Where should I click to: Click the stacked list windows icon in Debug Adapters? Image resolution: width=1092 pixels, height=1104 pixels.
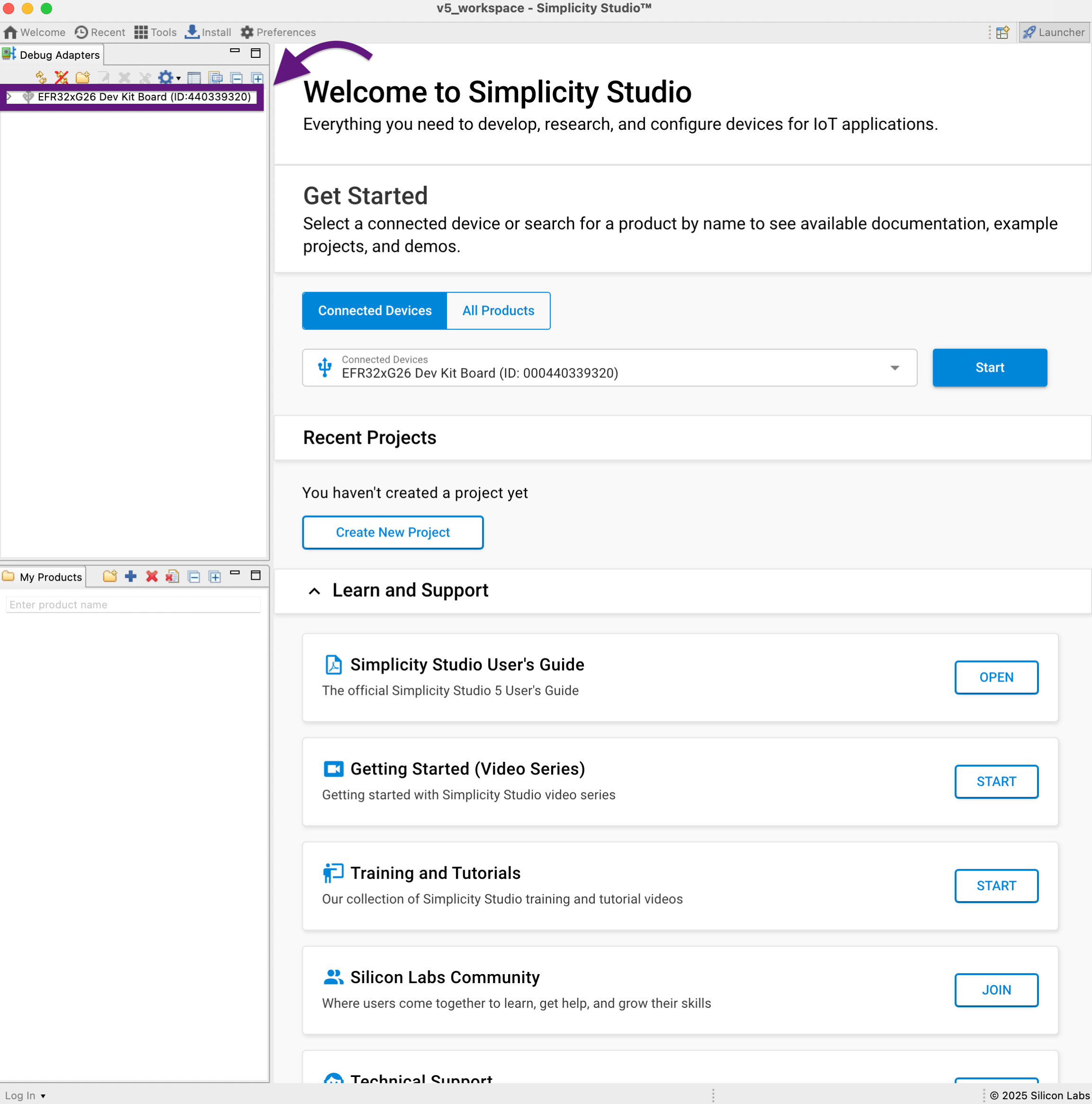point(216,78)
